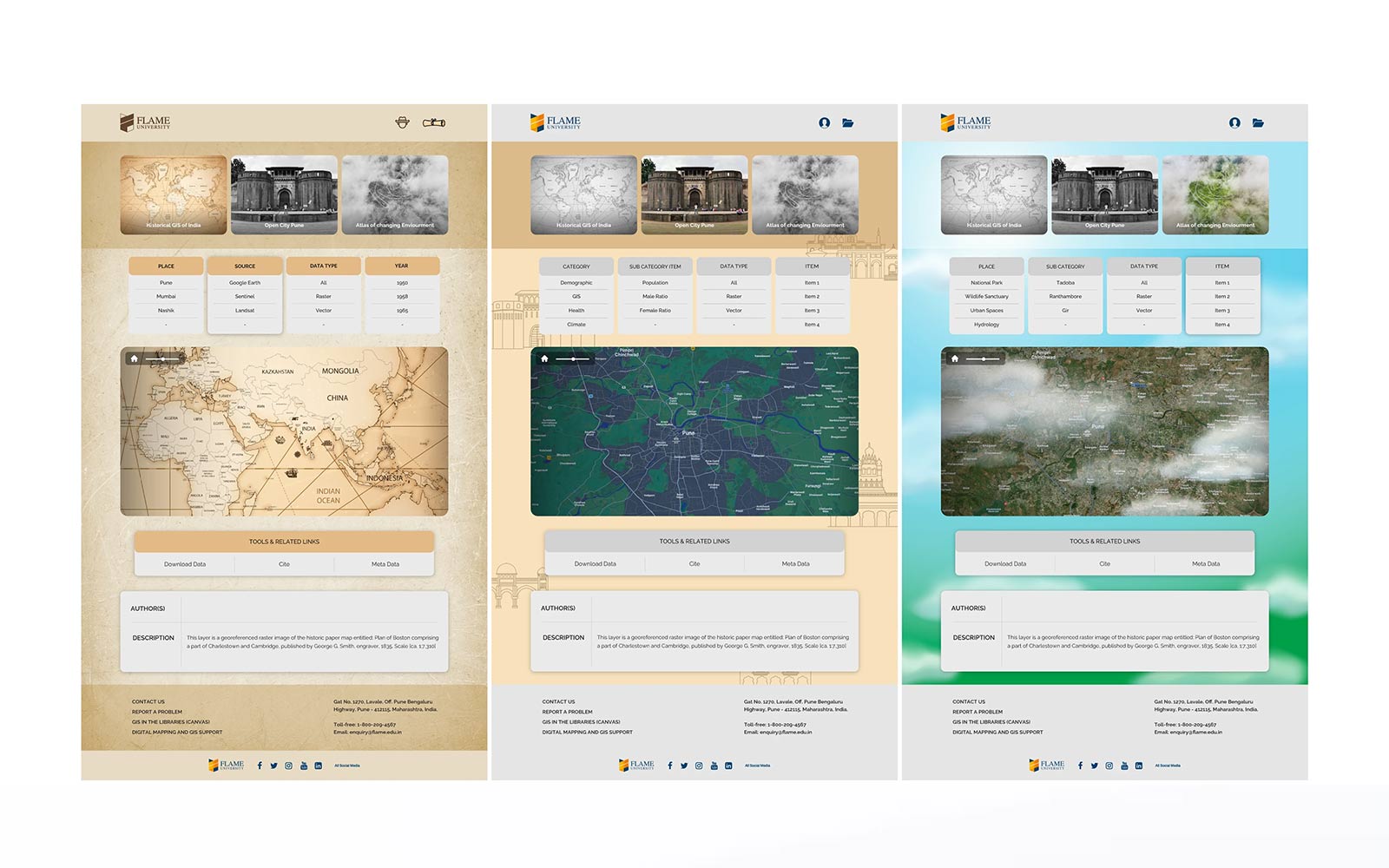1389x868 pixels.
Task: Select Ranthambore under the SUB CATEGORY column
Action: tap(1065, 296)
